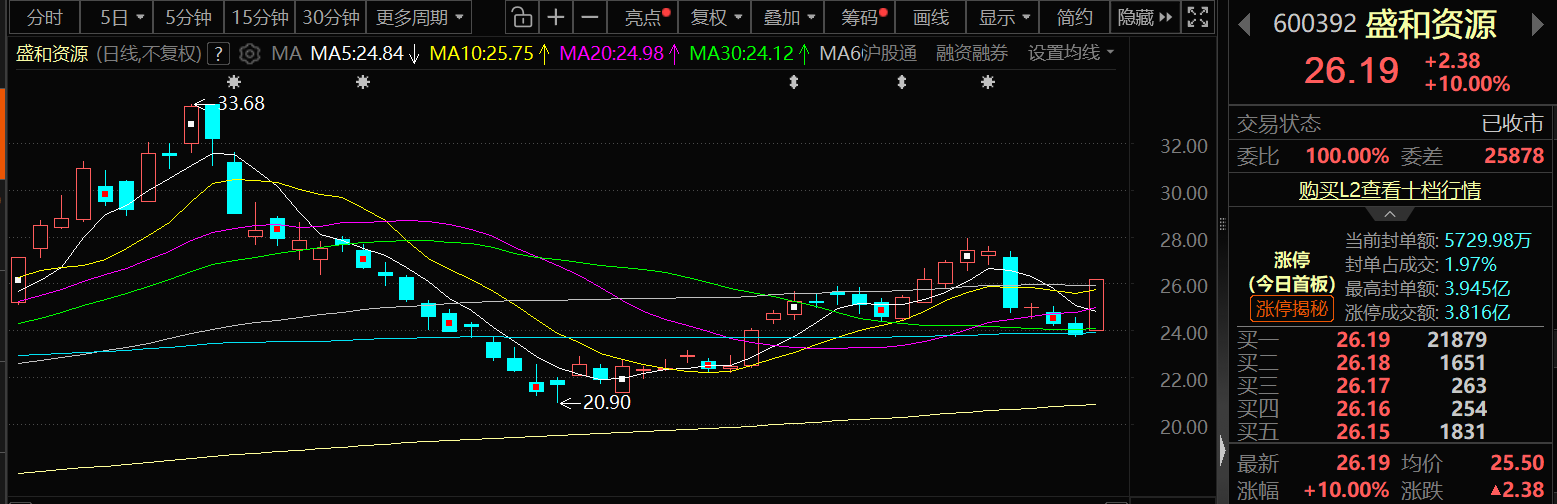This screenshot has height=504, width=1557.
Task: Zoom out the chart with the minus icon
Action: coord(591,17)
